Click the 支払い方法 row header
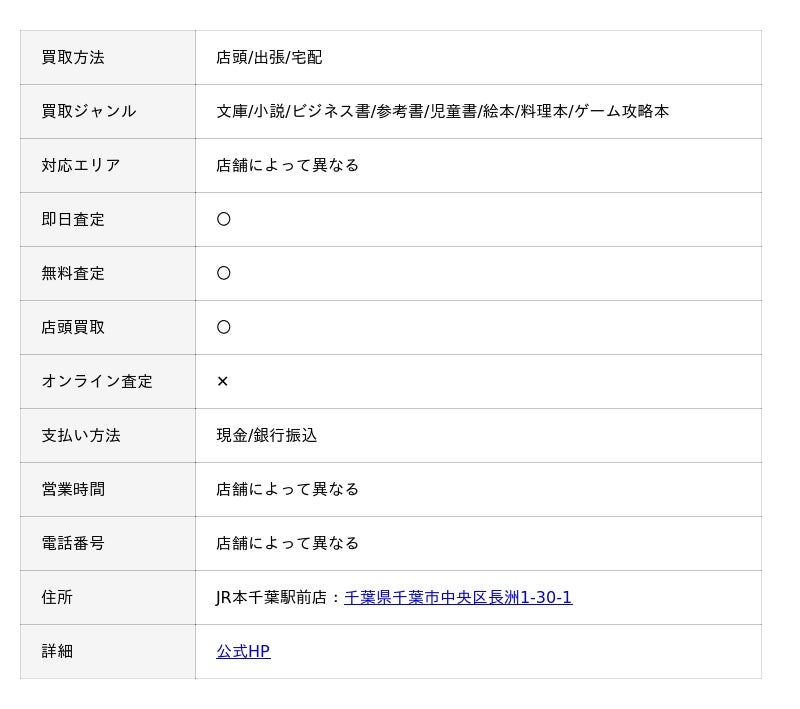 [x=81, y=435]
